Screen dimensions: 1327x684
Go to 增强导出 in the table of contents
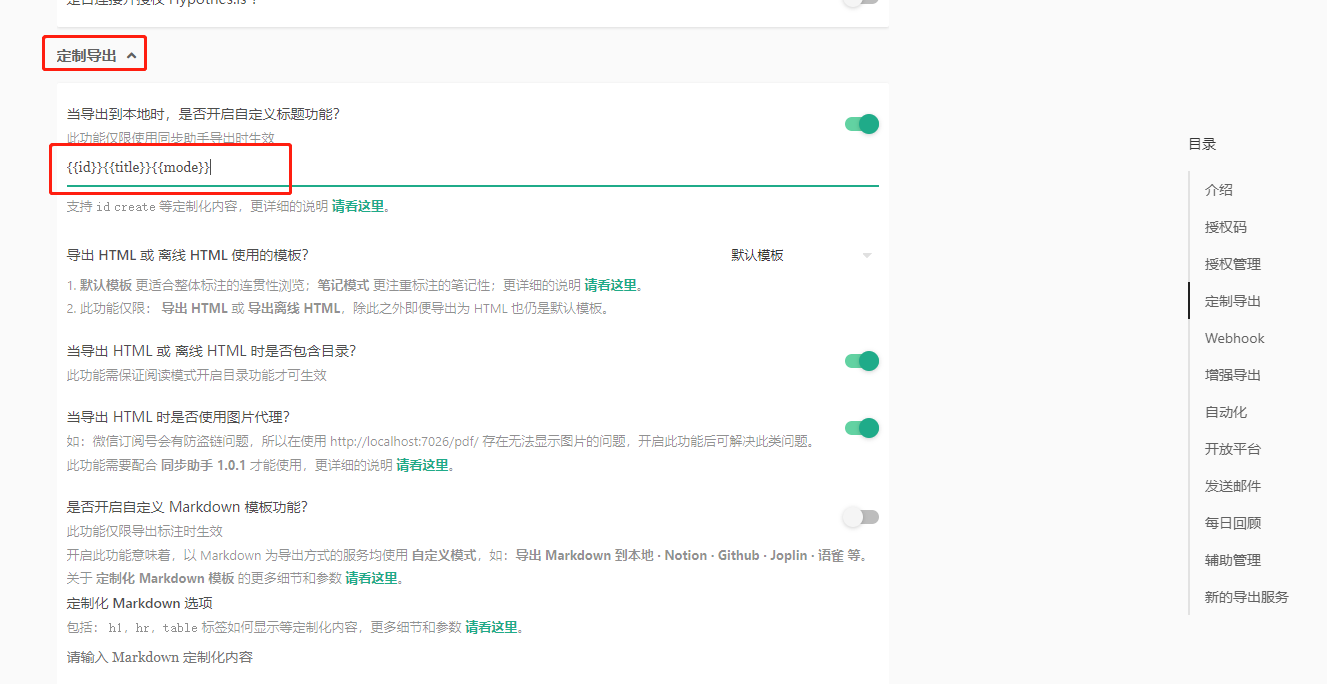1233,375
